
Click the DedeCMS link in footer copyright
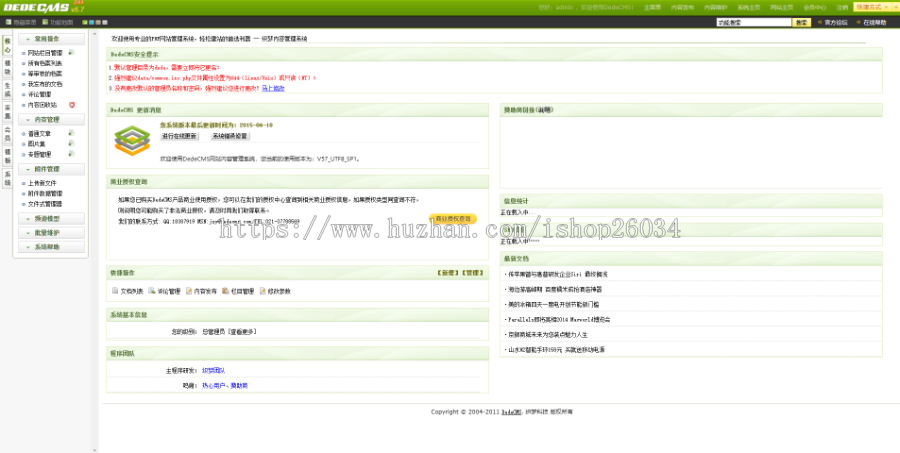point(511,412)
